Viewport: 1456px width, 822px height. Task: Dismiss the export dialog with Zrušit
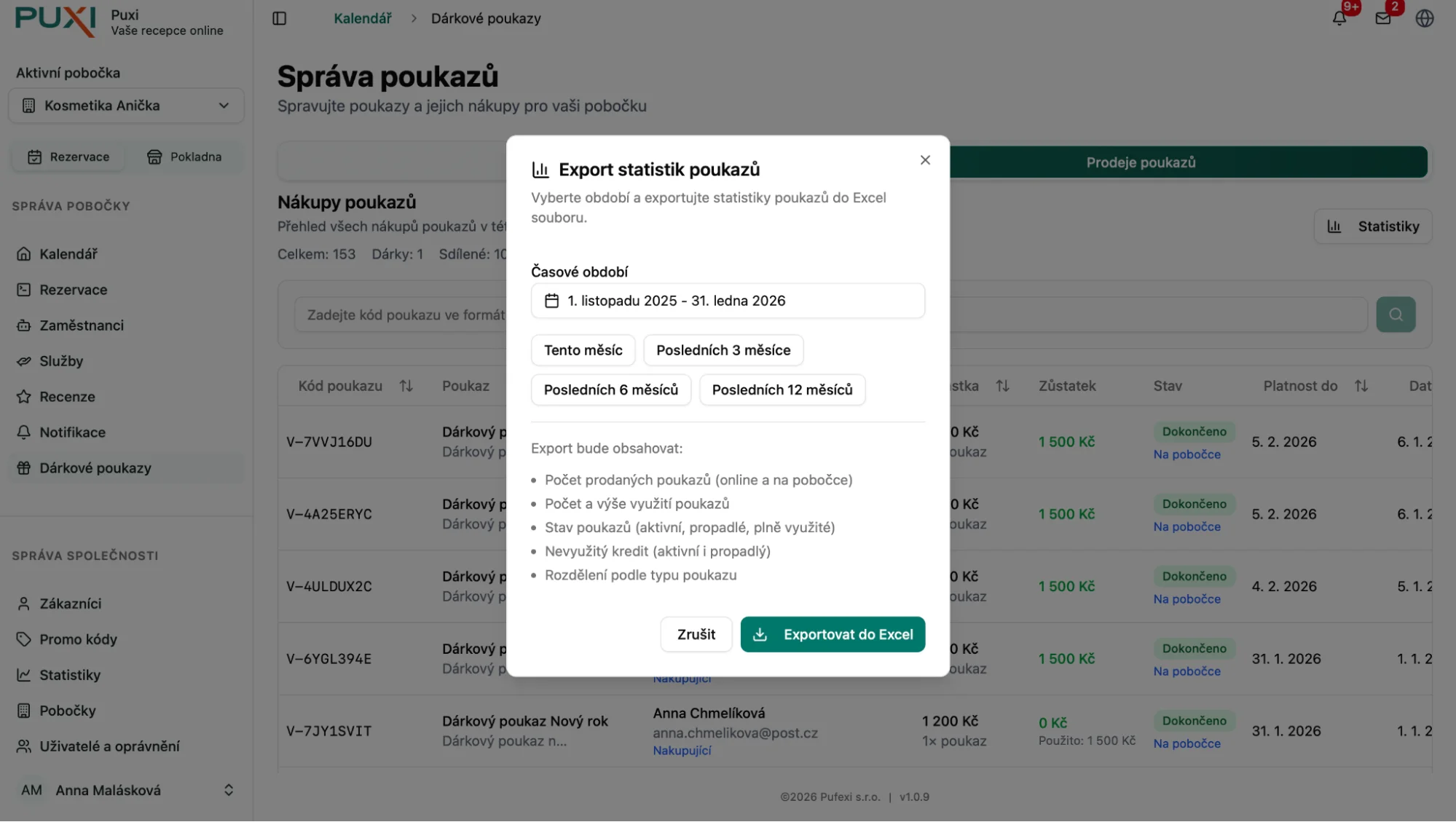point(696,634)
